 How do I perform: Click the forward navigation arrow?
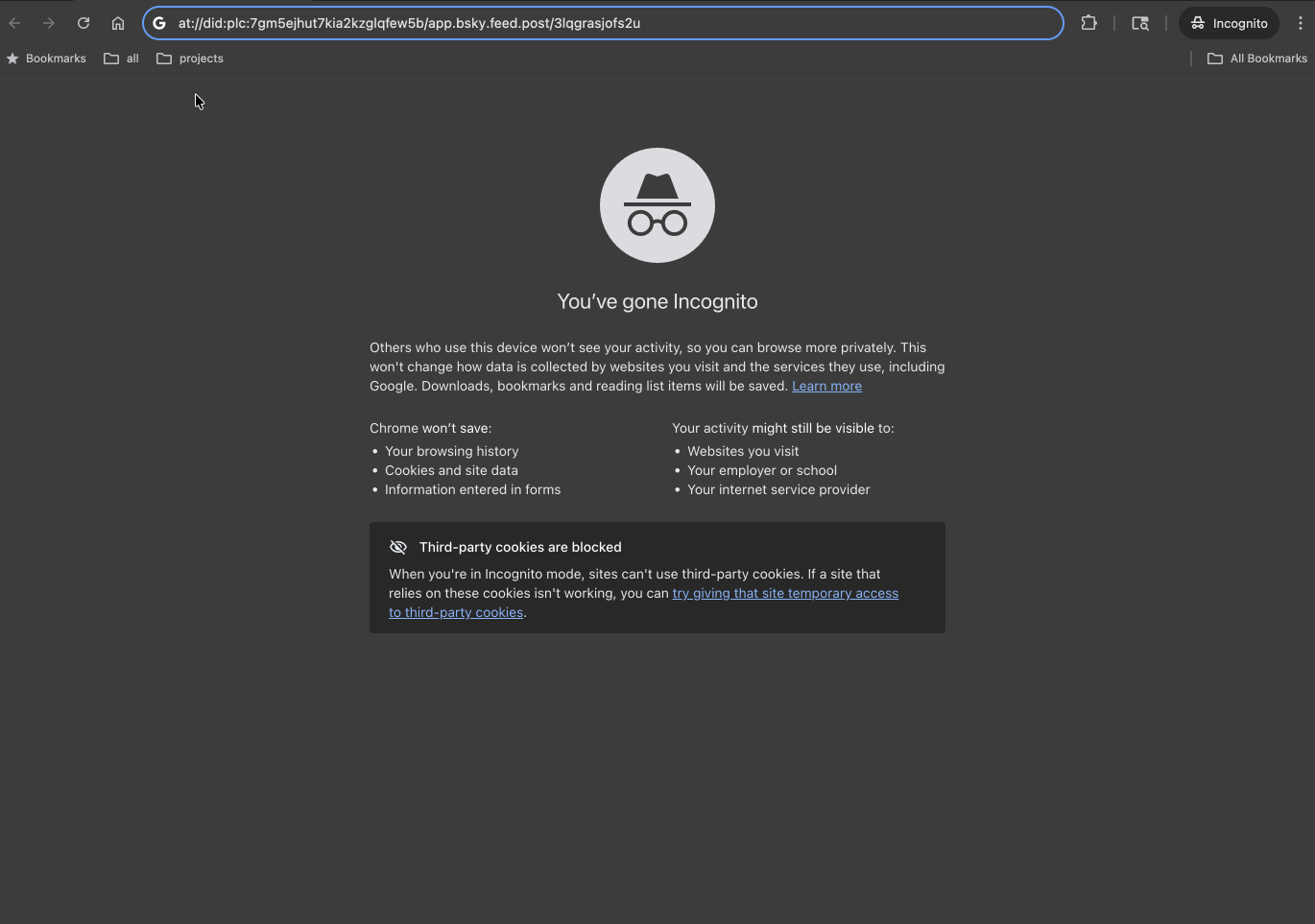48,23
